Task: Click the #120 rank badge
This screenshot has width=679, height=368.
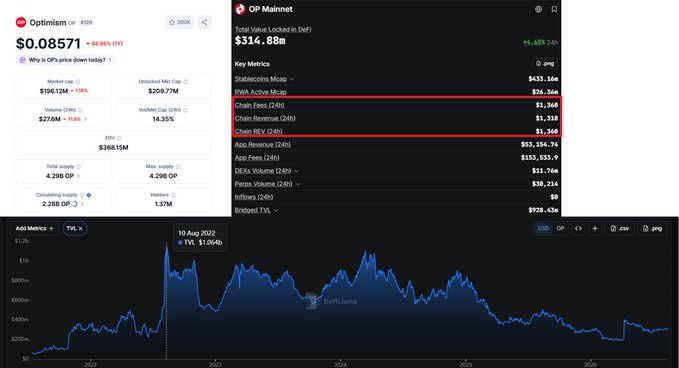Action: coord(87,22)
